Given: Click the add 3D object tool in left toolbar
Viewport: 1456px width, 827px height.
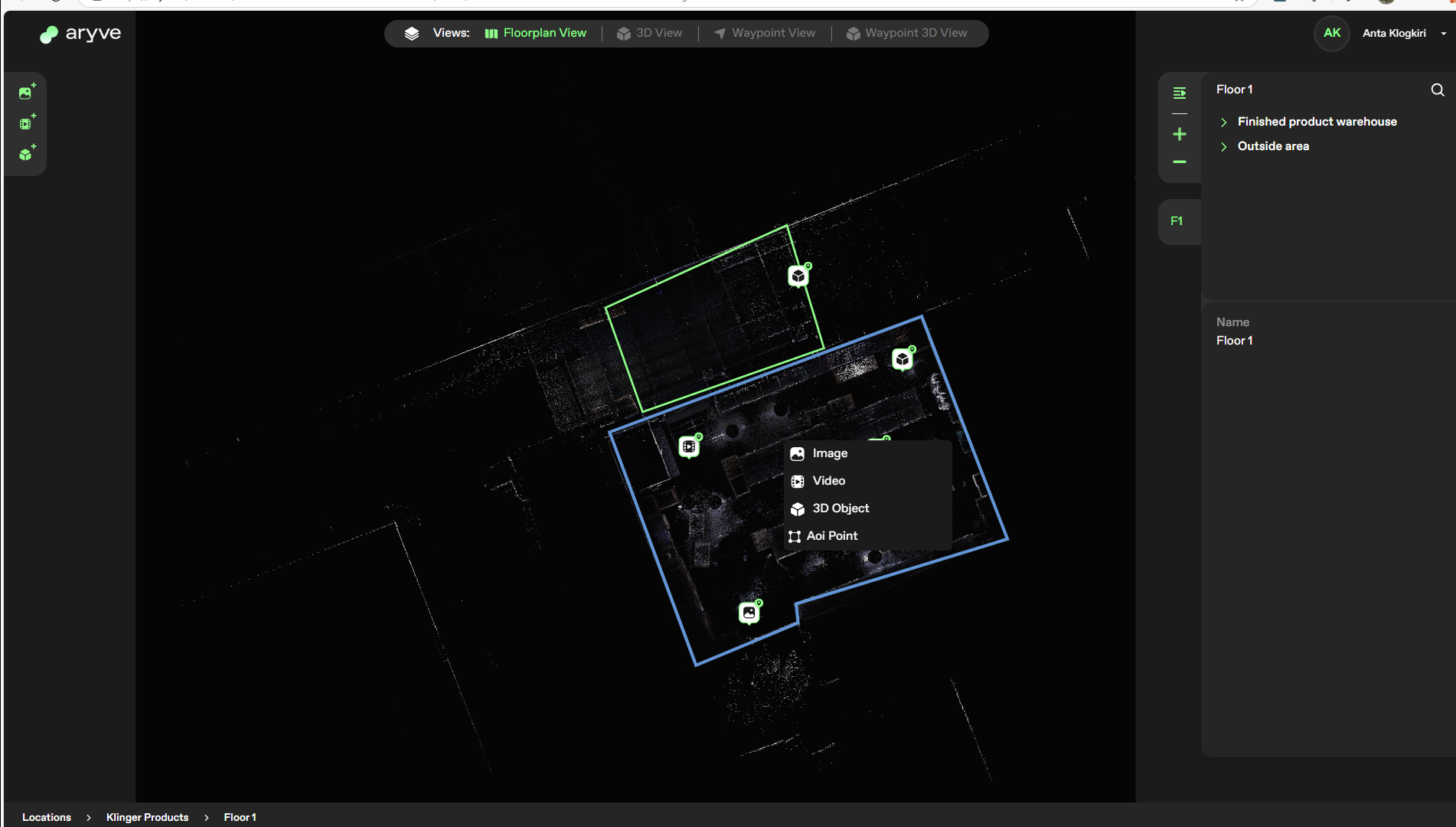Looking at the screenshot, I should coord(27,154).
